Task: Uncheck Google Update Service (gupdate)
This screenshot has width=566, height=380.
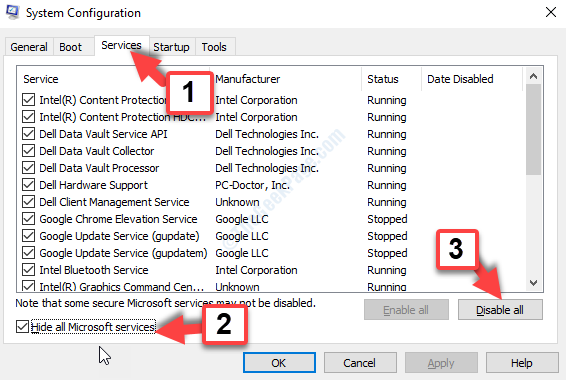Action: [x=29, y=236]
